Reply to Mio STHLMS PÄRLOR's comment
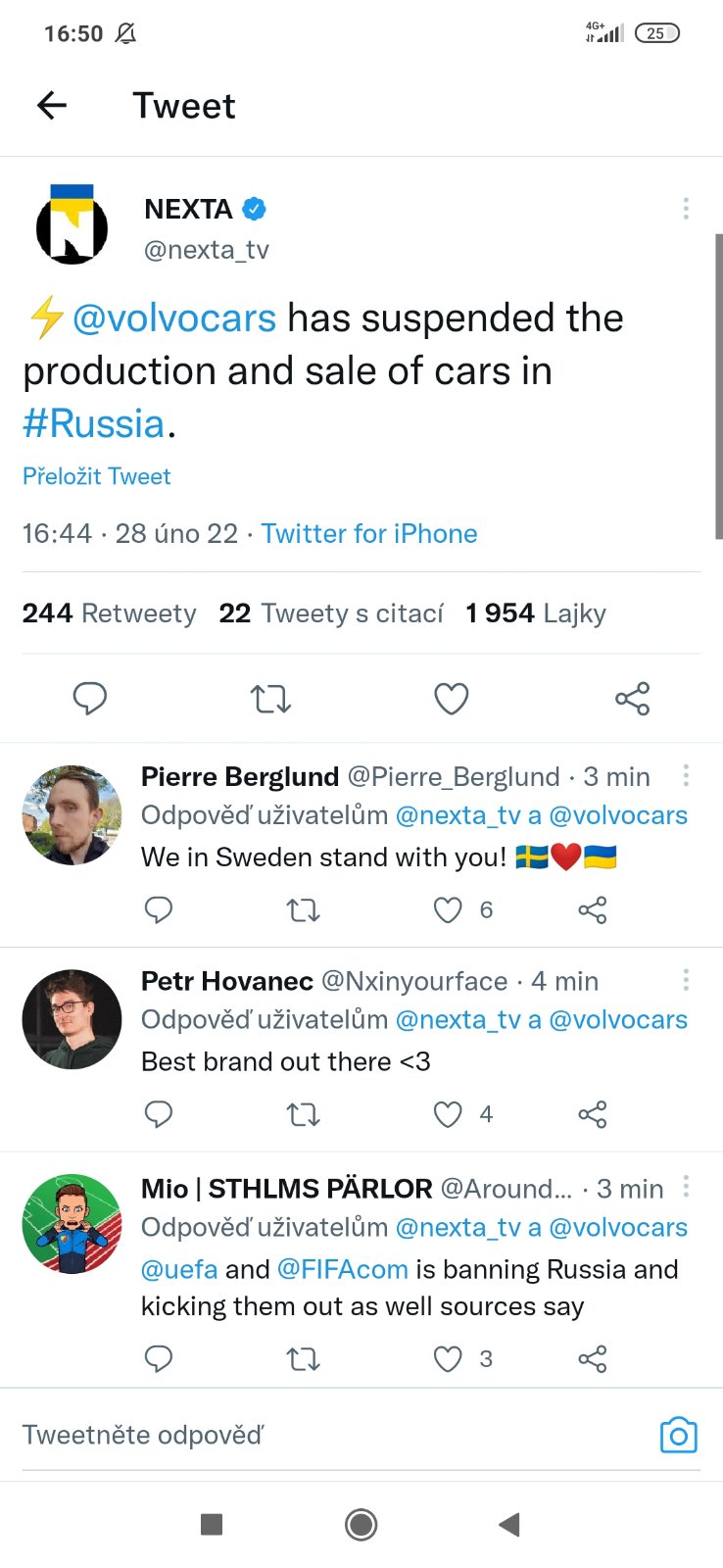The image size is (723, 1568). (x=158, y=1359)
